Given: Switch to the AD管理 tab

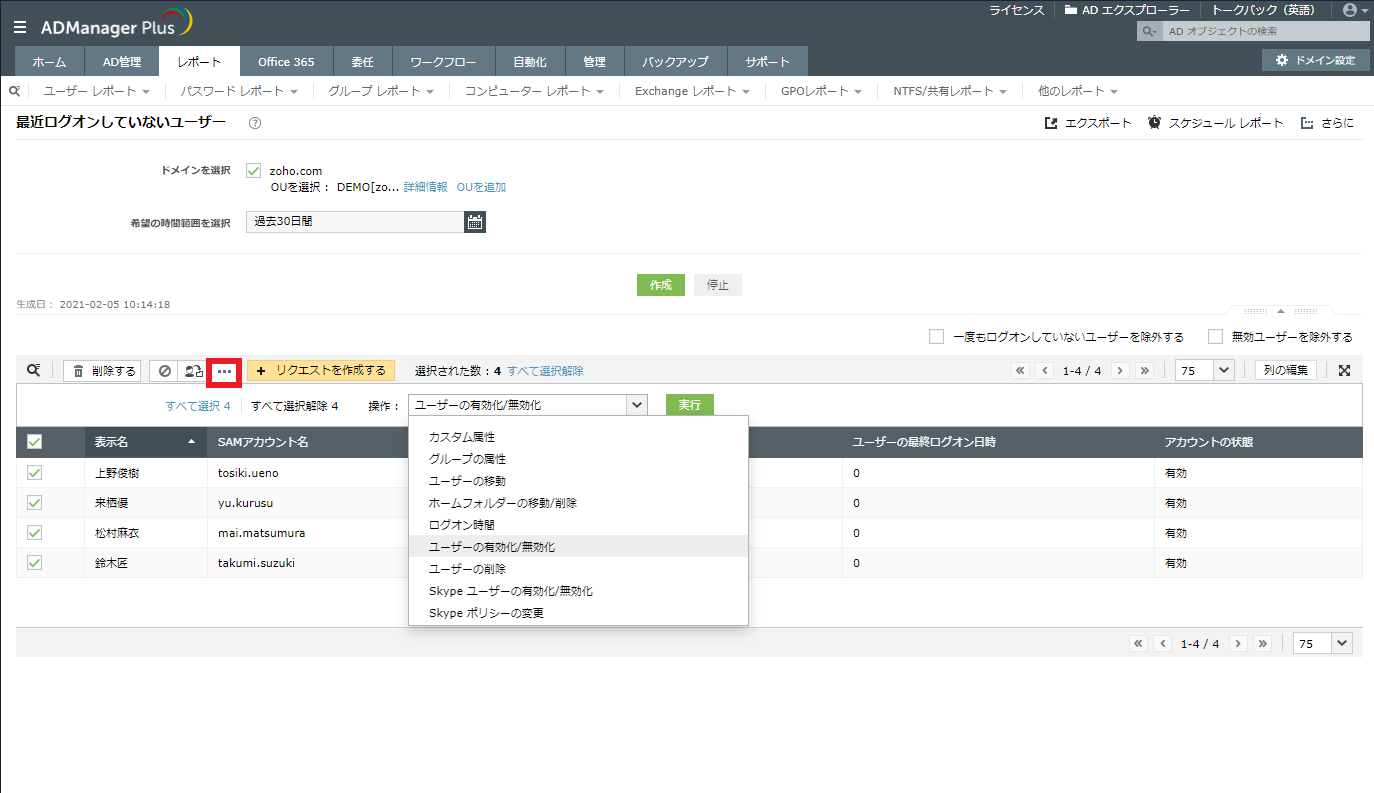Looking at the screenshot, I should click(x=122, y=62).
